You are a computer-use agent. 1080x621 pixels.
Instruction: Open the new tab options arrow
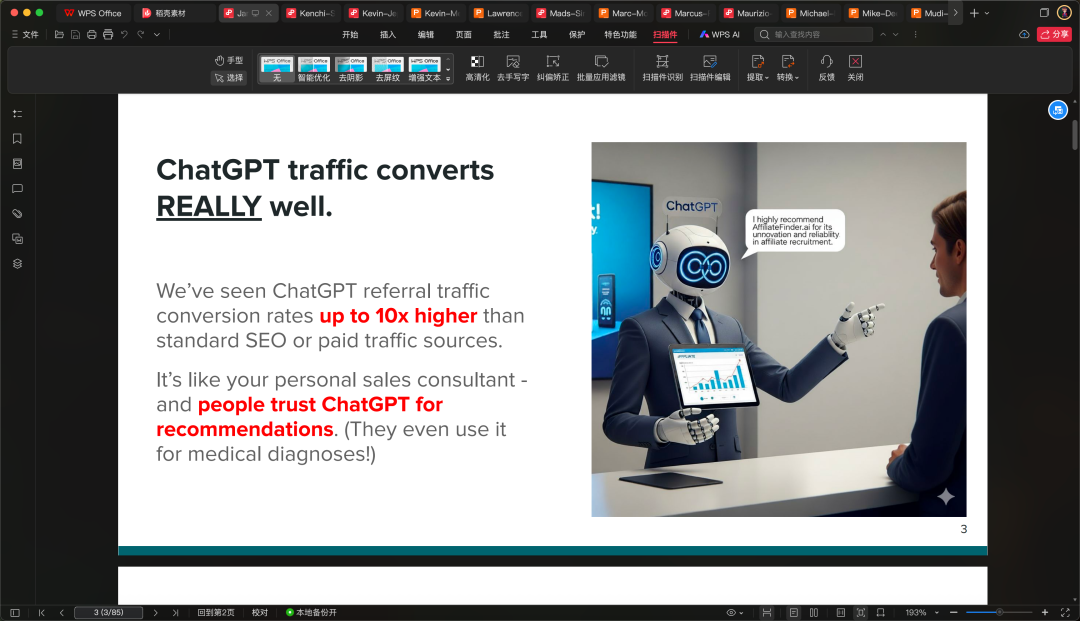987,13
